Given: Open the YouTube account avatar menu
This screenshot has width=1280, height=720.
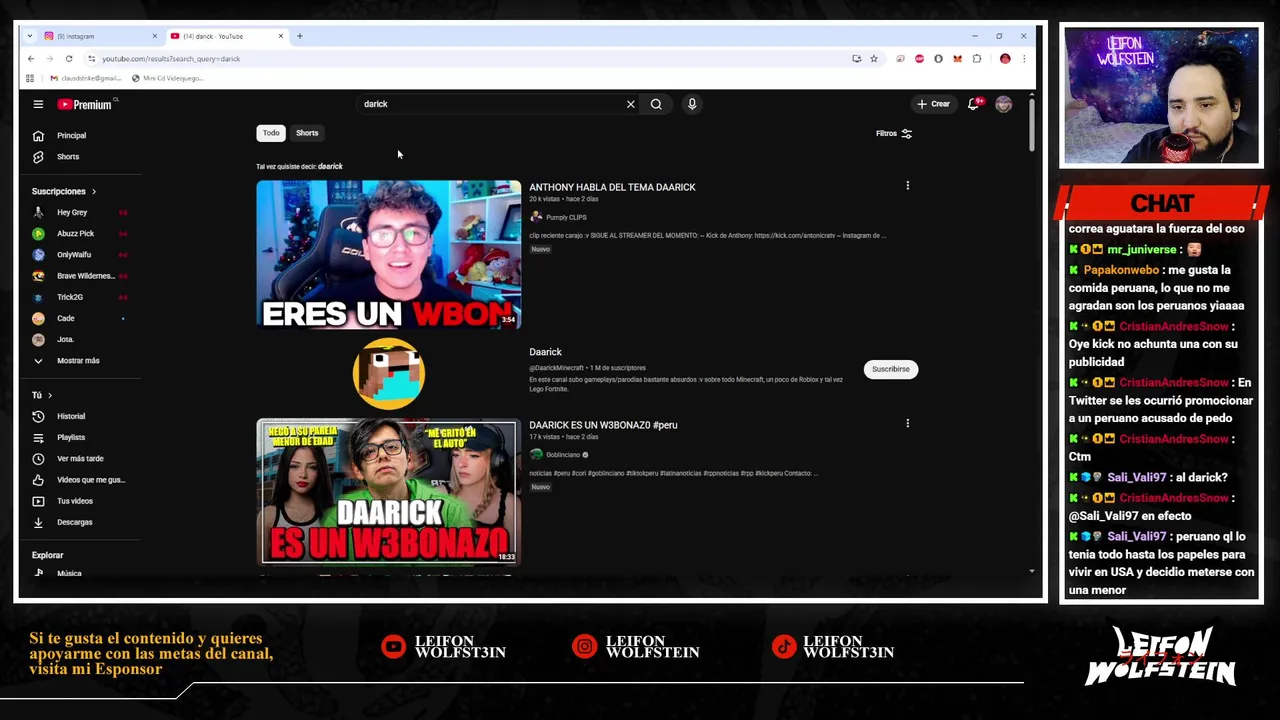Looking at the screenshot, I should (1004, 104).
